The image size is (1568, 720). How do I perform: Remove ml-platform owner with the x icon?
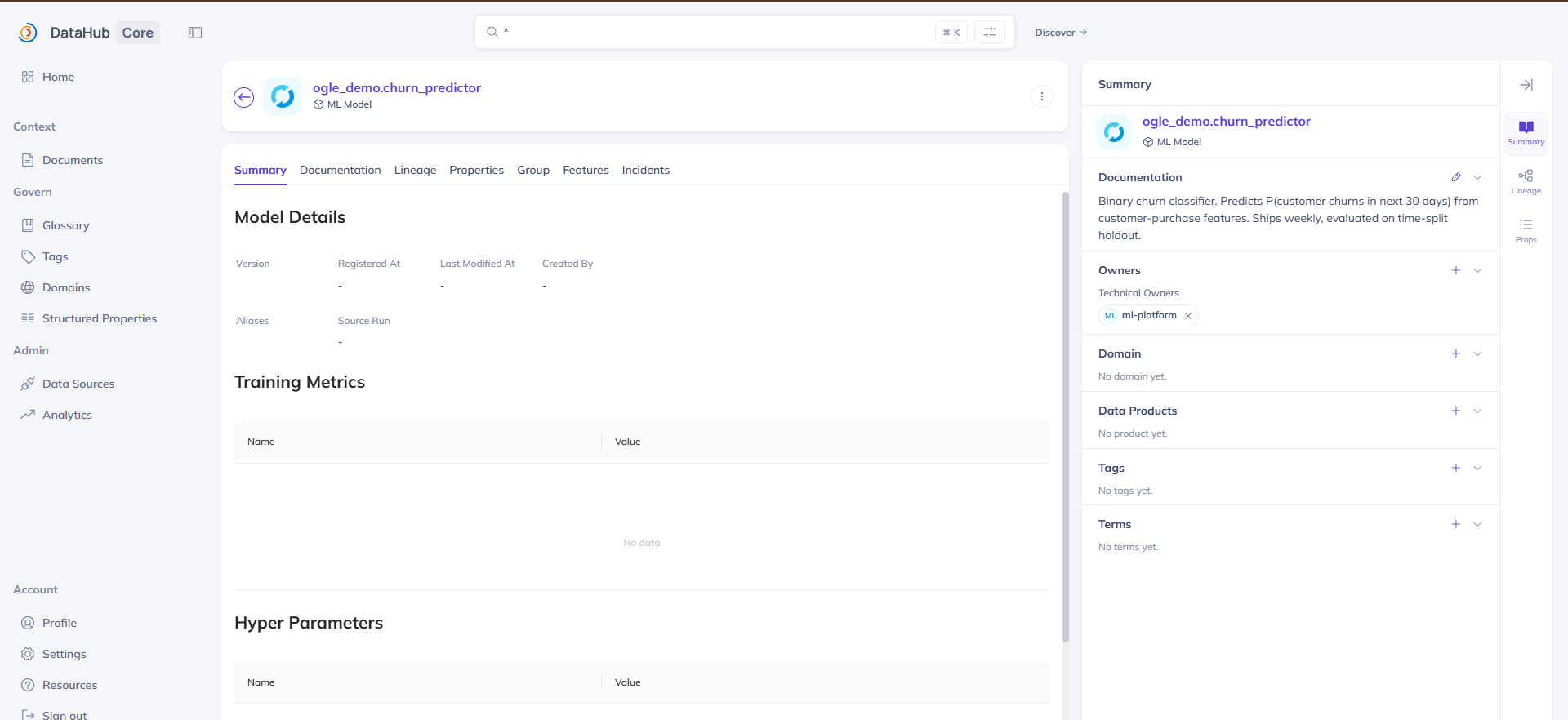(x=1188, y=316)
